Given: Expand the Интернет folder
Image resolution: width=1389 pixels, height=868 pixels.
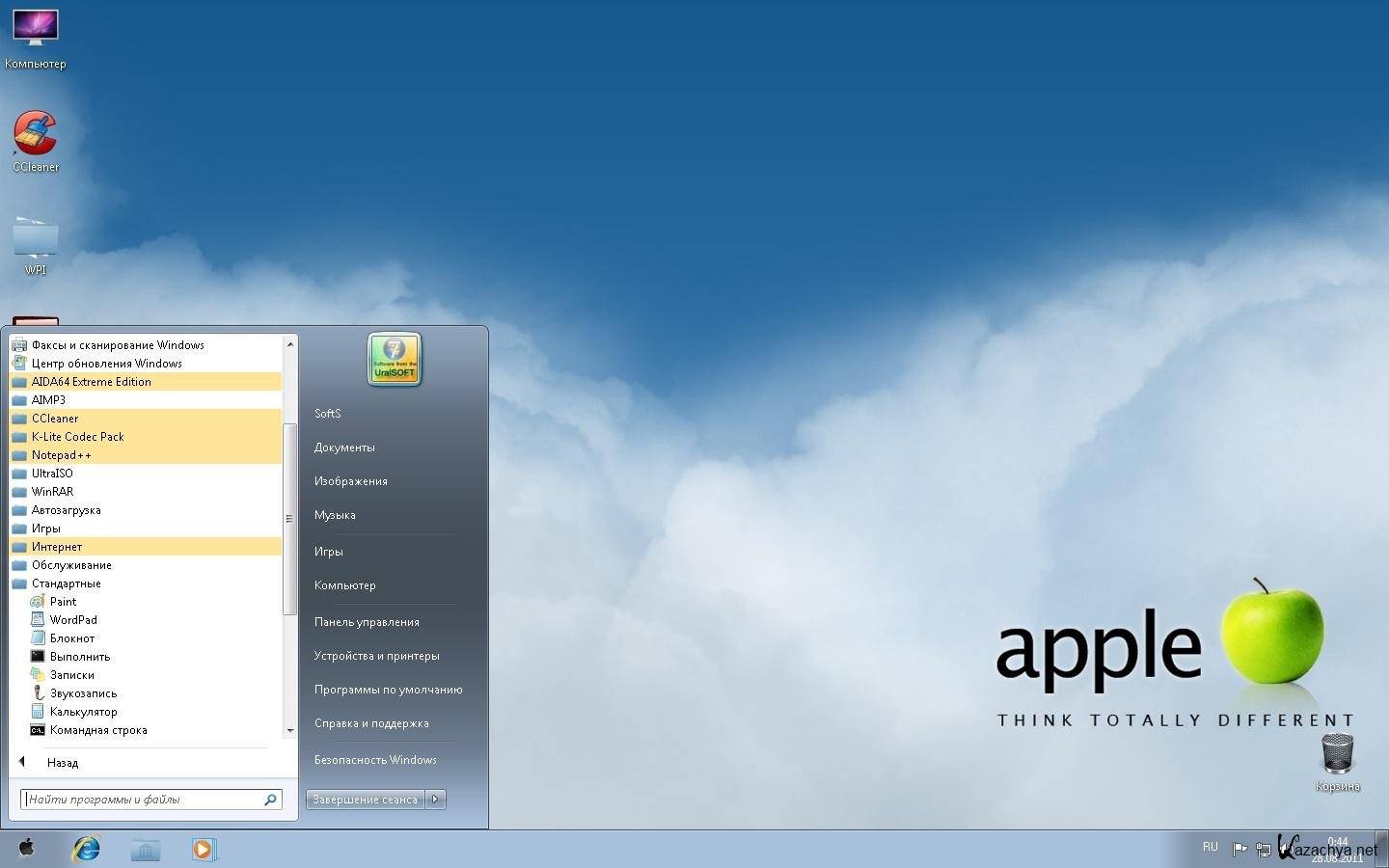Looking at the screenshot, I should 146,547.
